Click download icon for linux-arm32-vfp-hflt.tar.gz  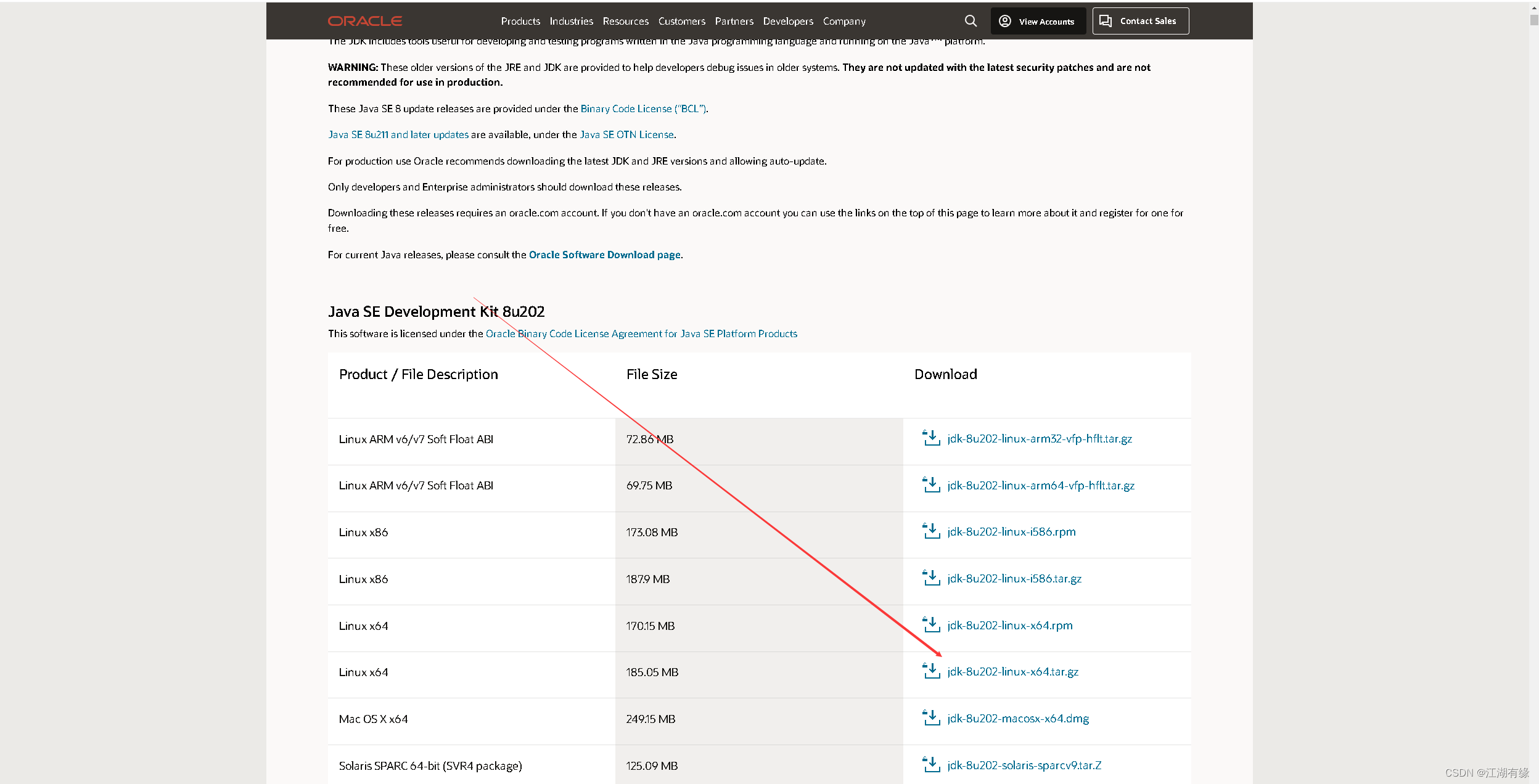pos(930,438)
